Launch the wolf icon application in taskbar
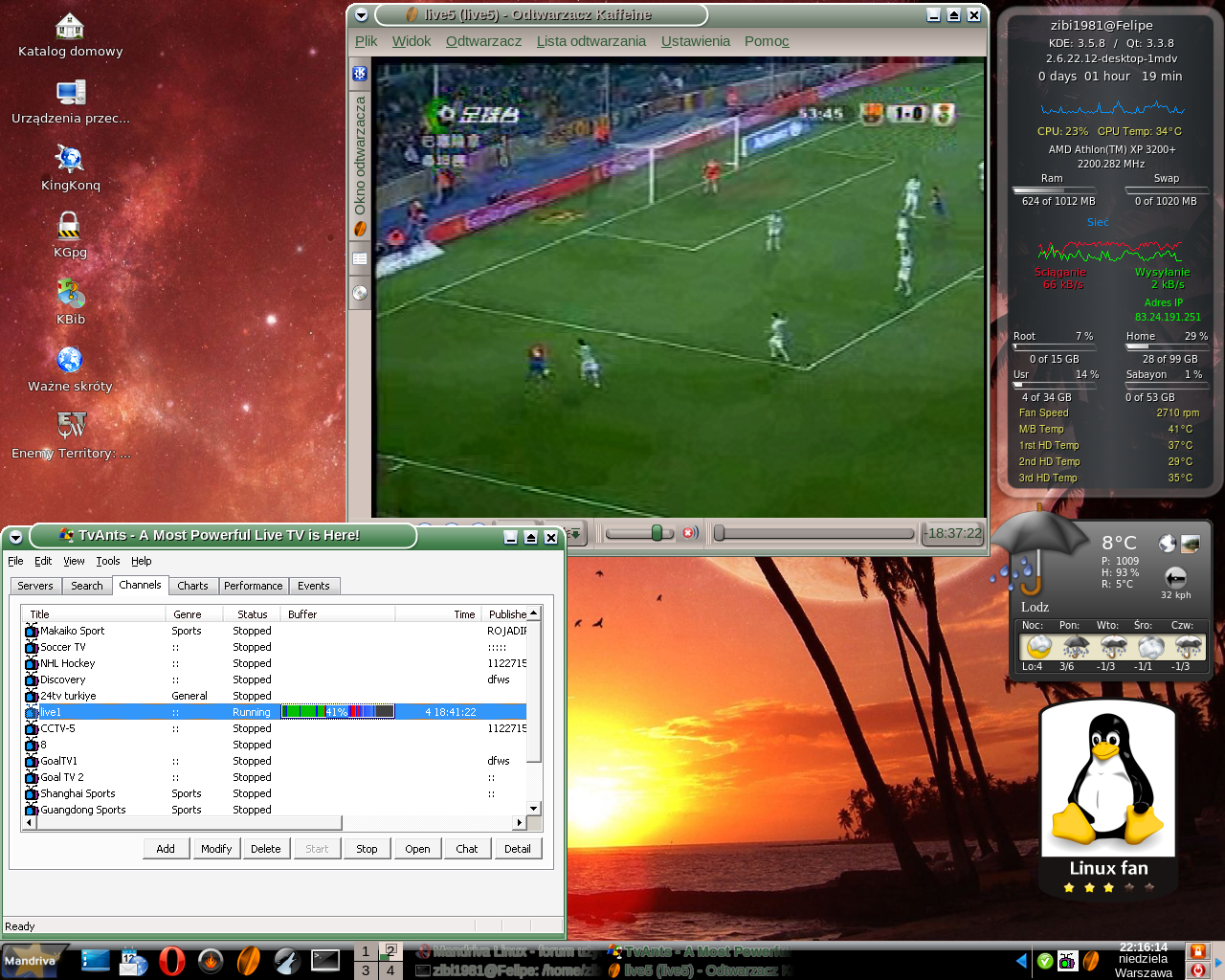Screen dimensions: 1225x980 (287, 960)
